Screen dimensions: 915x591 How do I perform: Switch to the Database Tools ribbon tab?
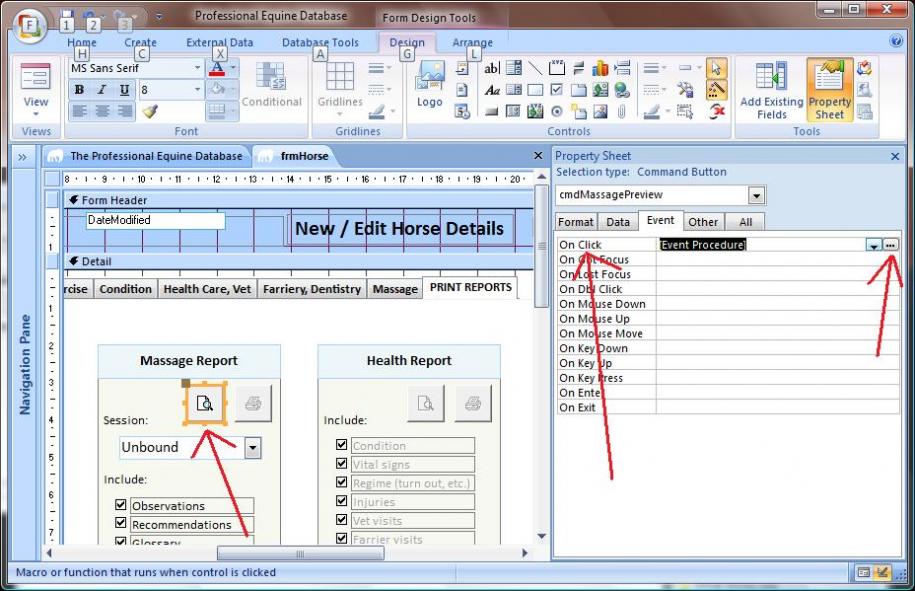(320, 42)
